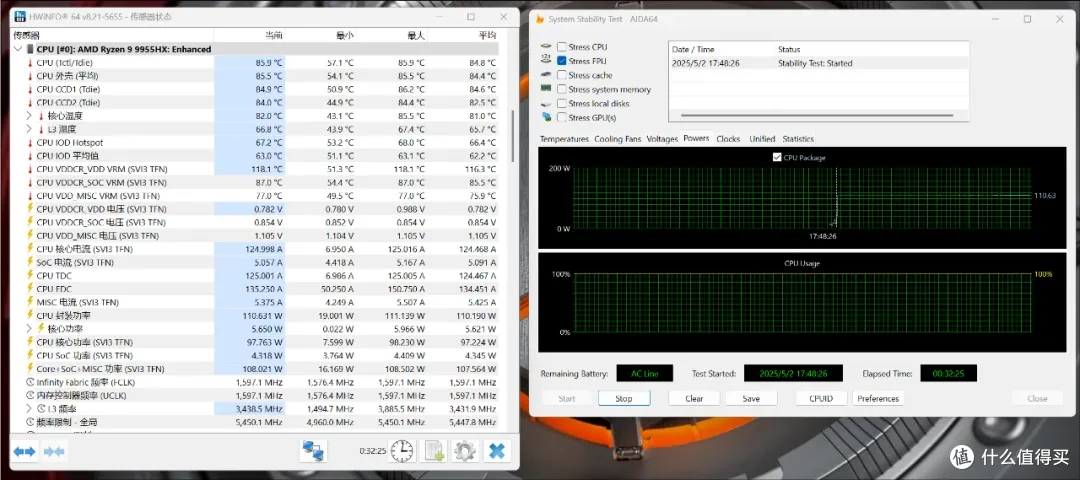Click lightning icon of CPU SoC 功率 row

(30, 355)
